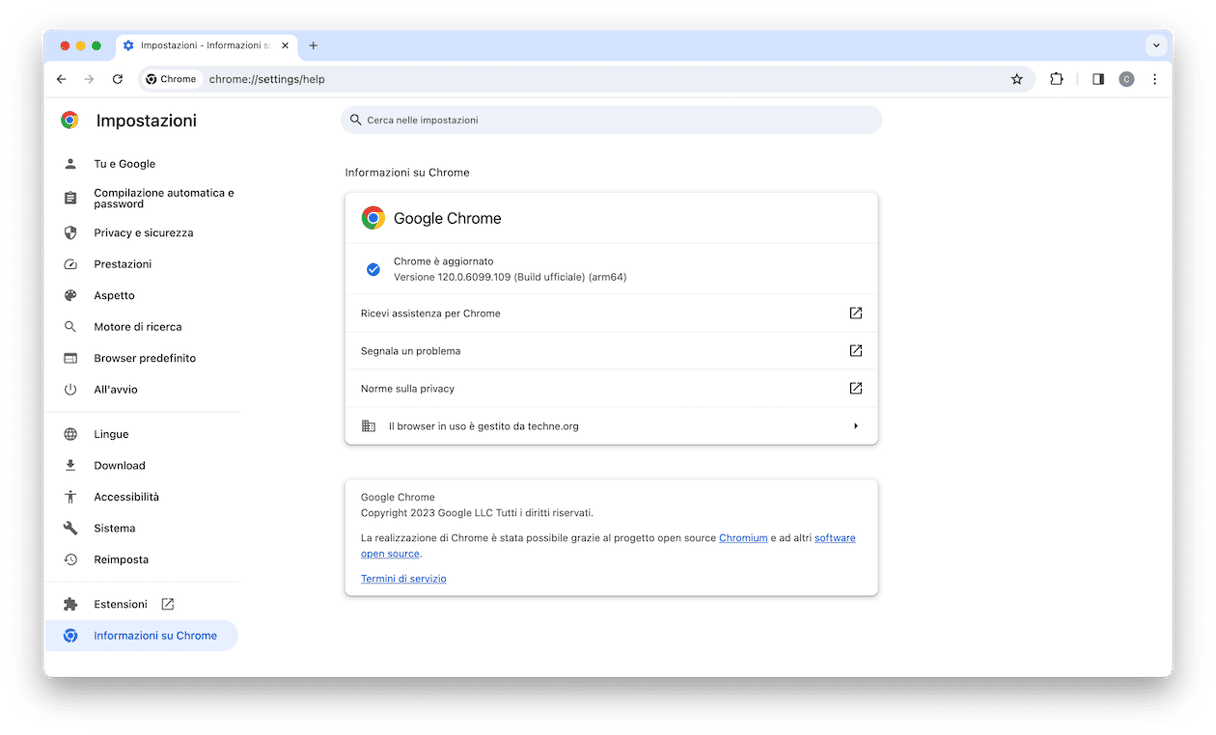Toggle the side panel icon

pyautogui.click(x=1098, y=79)
